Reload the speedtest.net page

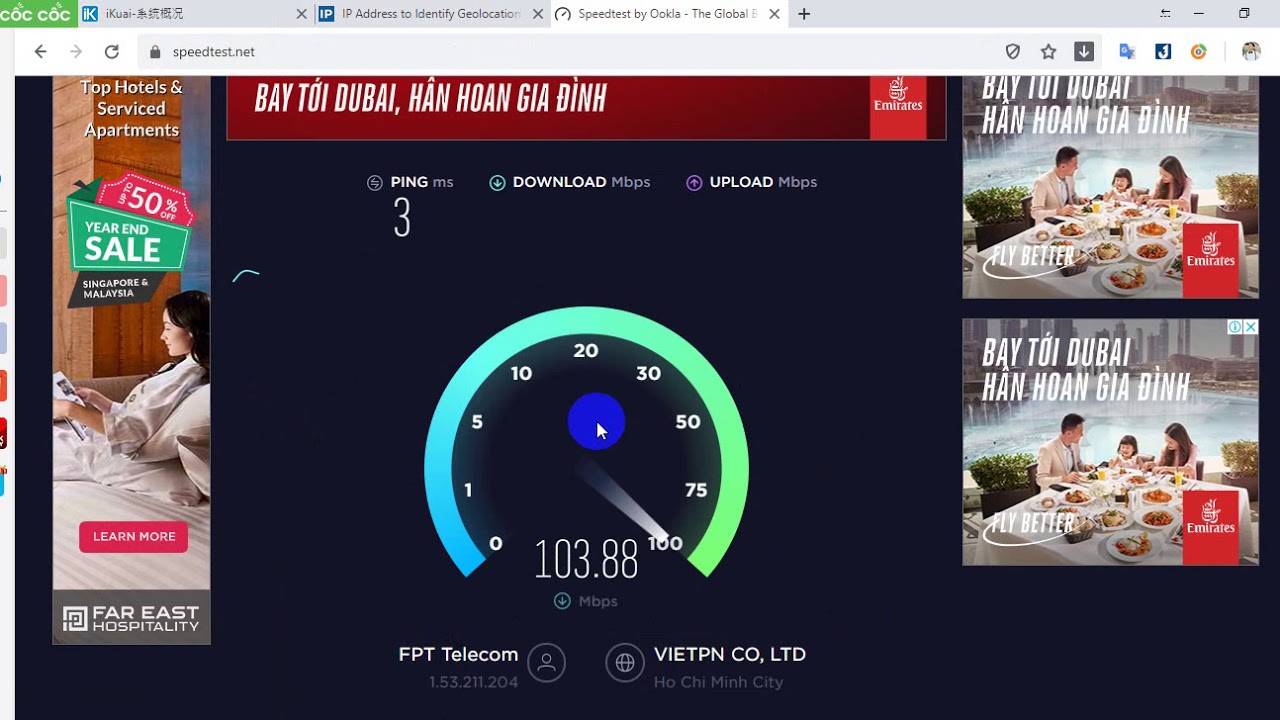pyautogui.click(x=112, y=52)
